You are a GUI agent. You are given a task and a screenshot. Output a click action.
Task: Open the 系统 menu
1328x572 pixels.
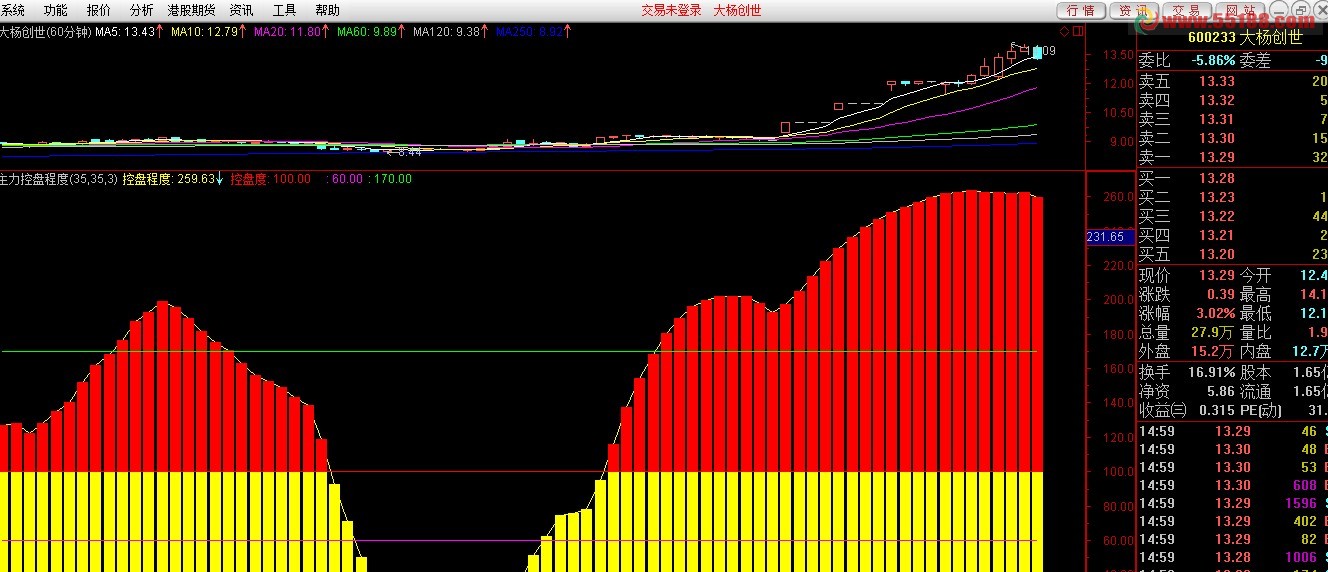tap(13, 10)
